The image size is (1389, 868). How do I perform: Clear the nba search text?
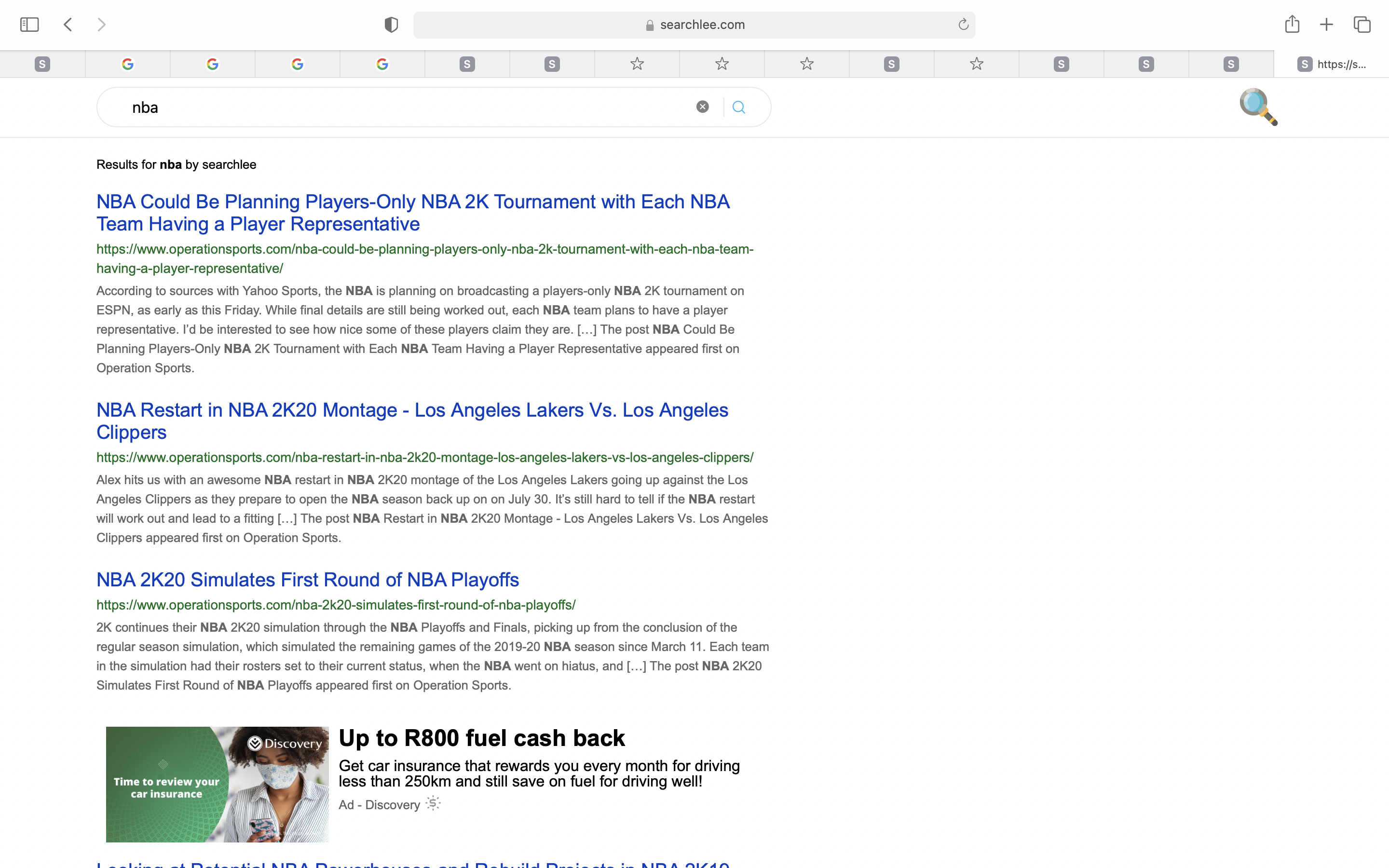pyautogui.click(x=702, y=107)
